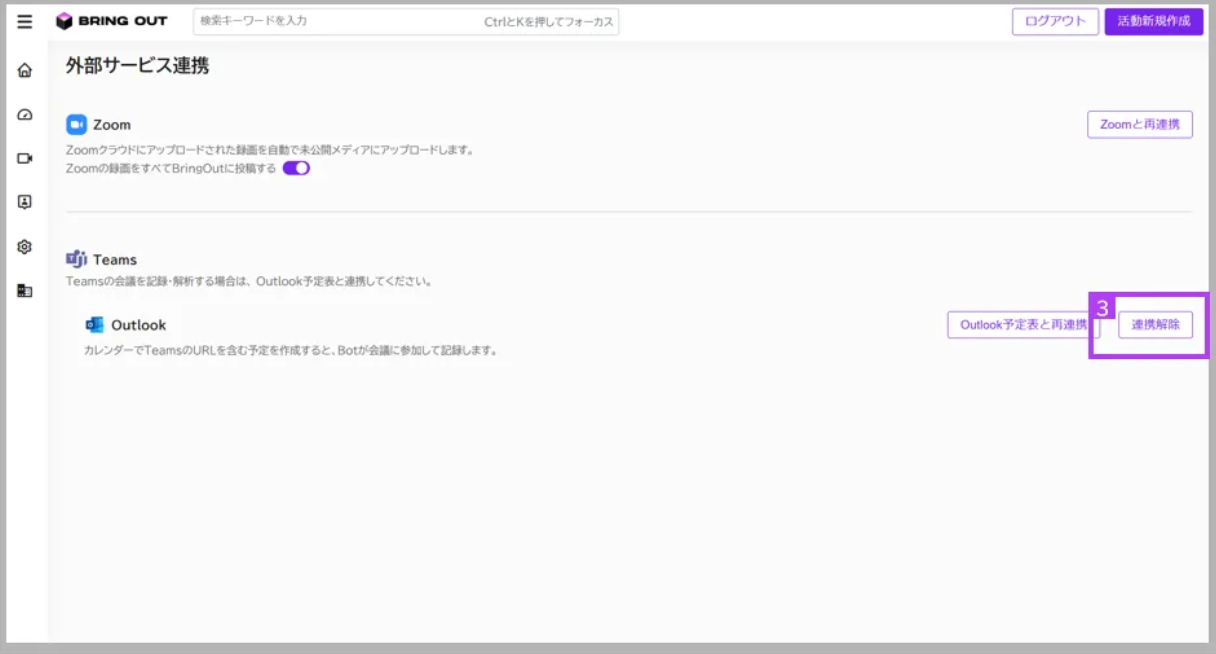The width and height of the screenshot is (1216, 654).
Task: Click the Teams service icon
Action: point(77,259)
